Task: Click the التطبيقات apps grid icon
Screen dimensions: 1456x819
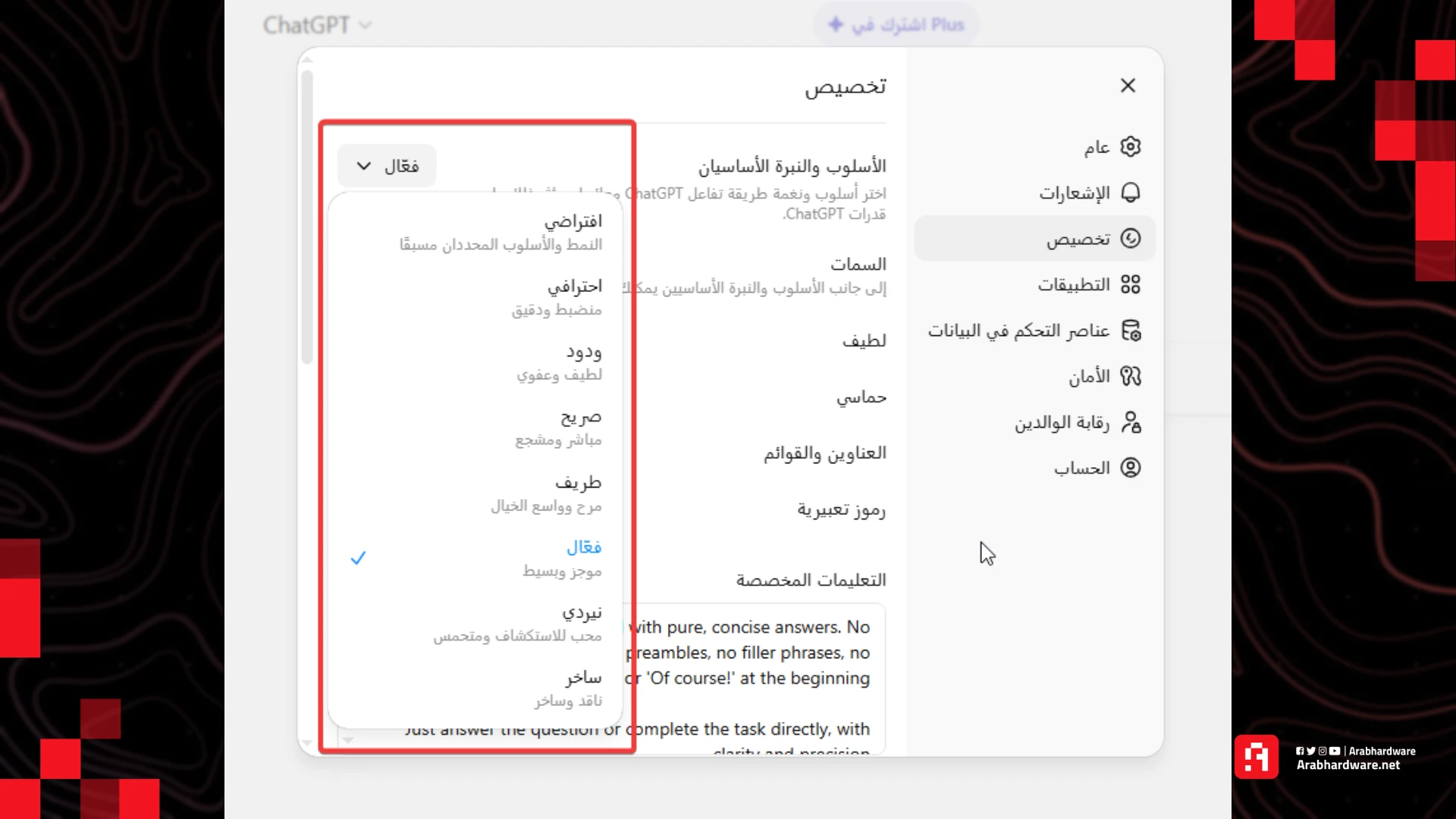Action: pyautogui.click(x=1131, y=284)
